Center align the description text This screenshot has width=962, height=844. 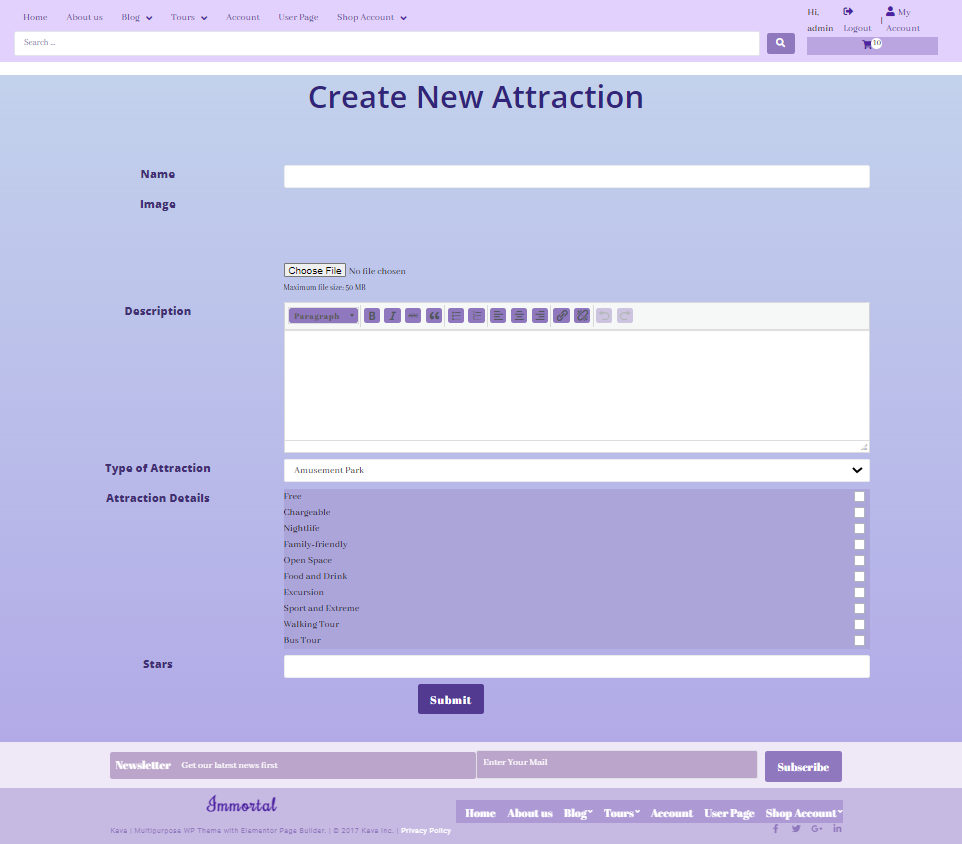point(519,316)
